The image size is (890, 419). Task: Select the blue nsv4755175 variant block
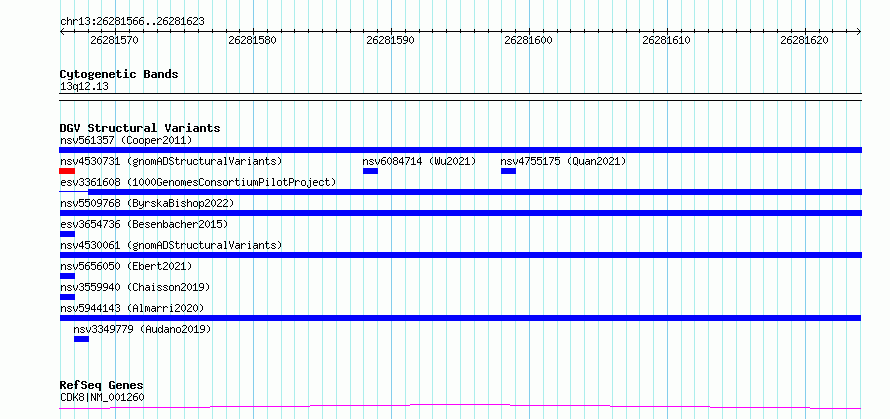pos(509,171)
